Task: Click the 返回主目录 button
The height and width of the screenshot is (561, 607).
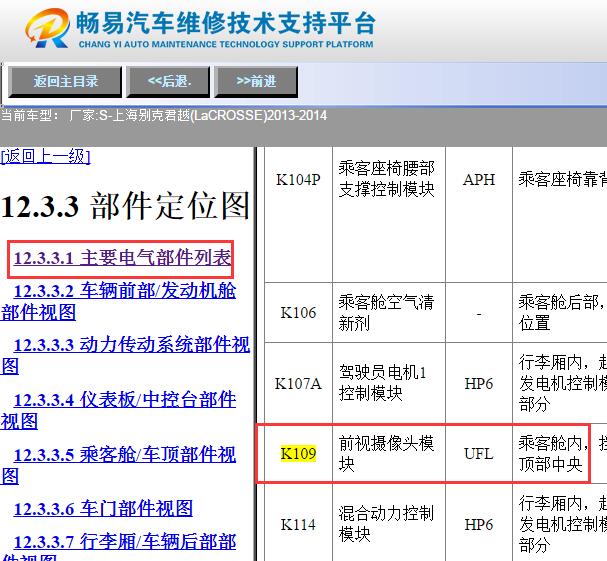Action: (65, 81)
